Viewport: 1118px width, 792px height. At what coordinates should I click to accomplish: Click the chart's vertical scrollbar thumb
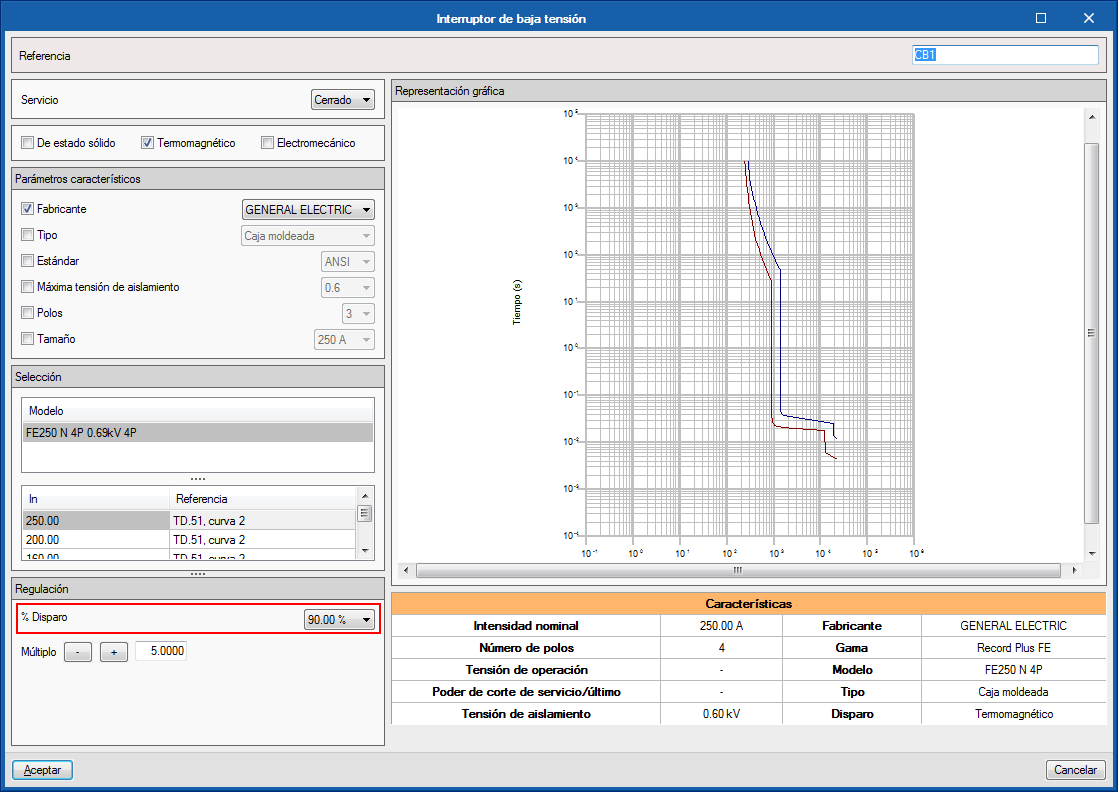(1092, 333)
